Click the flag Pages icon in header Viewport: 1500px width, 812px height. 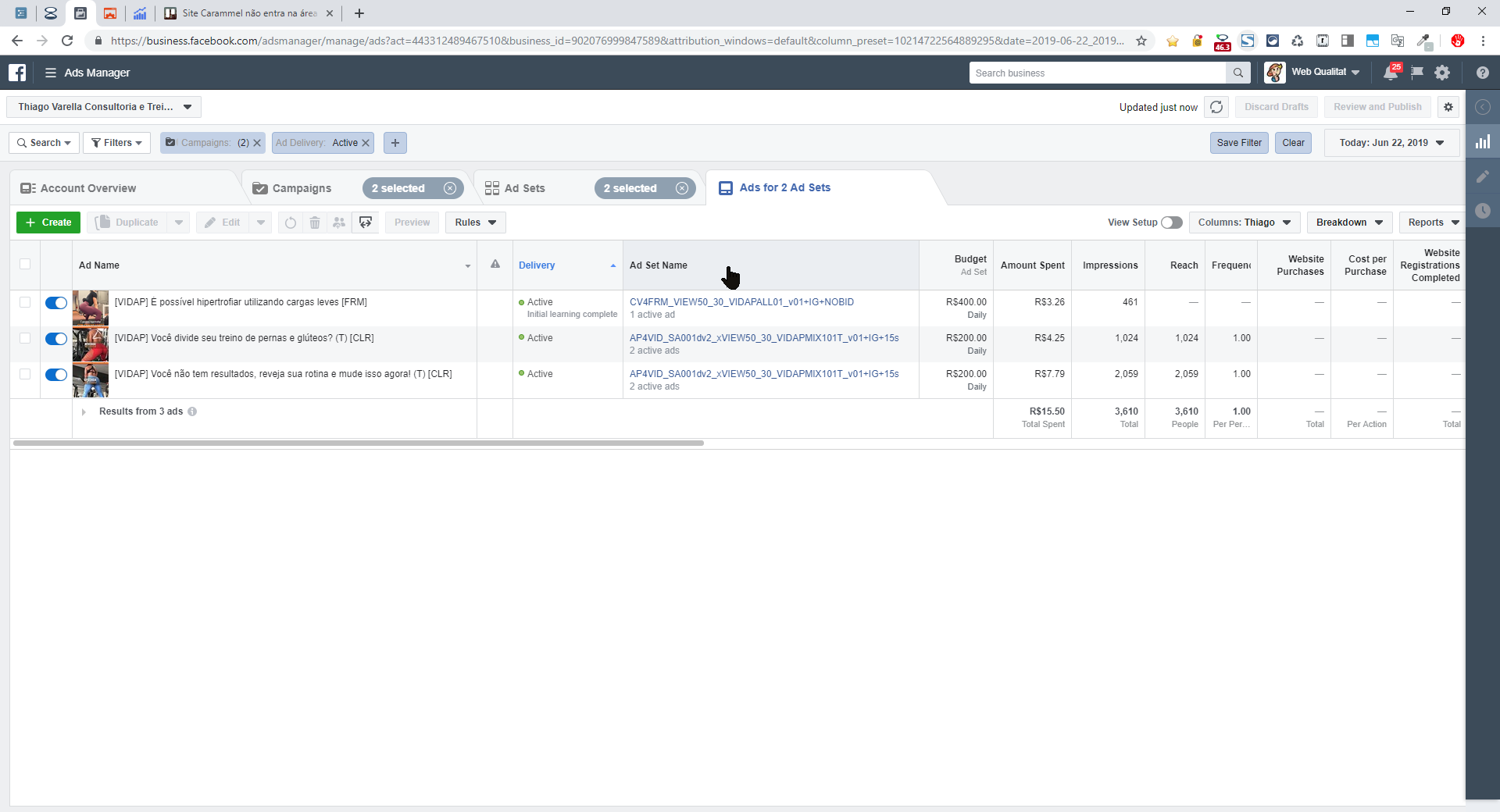[1417, 73]
